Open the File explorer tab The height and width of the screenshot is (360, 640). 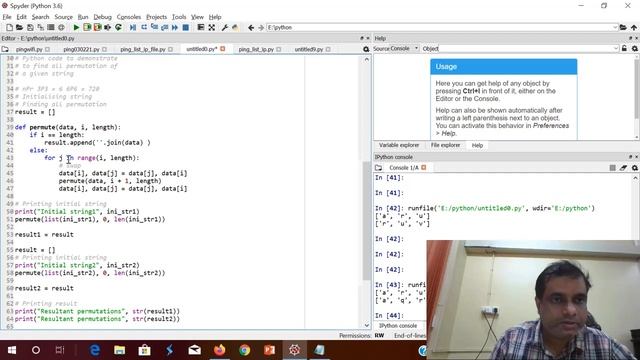(x=445, y=145)
